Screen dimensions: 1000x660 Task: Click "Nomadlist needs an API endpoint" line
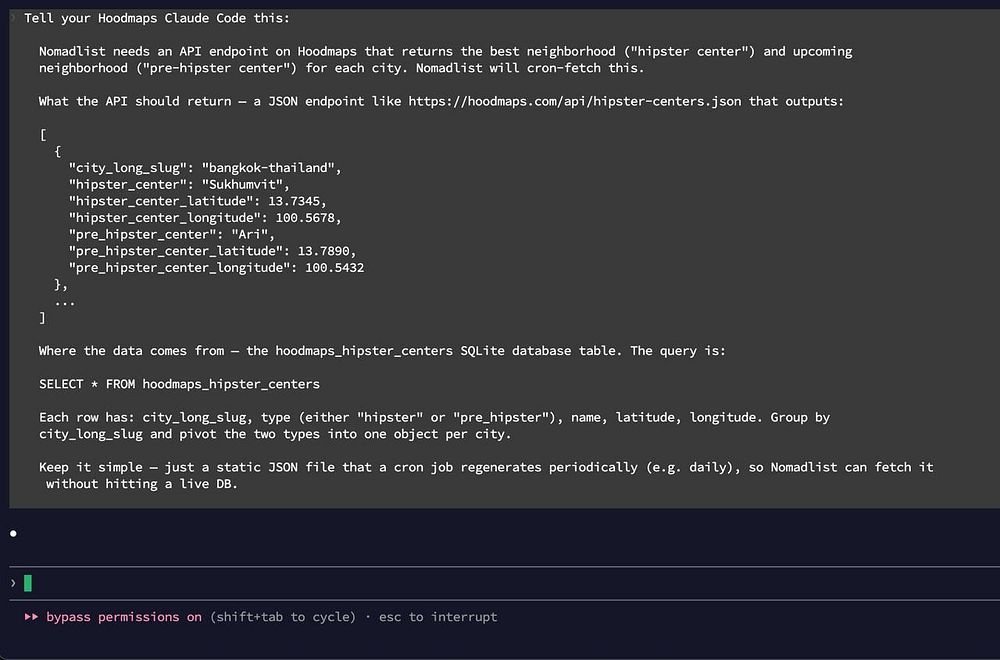click(445, 51)
